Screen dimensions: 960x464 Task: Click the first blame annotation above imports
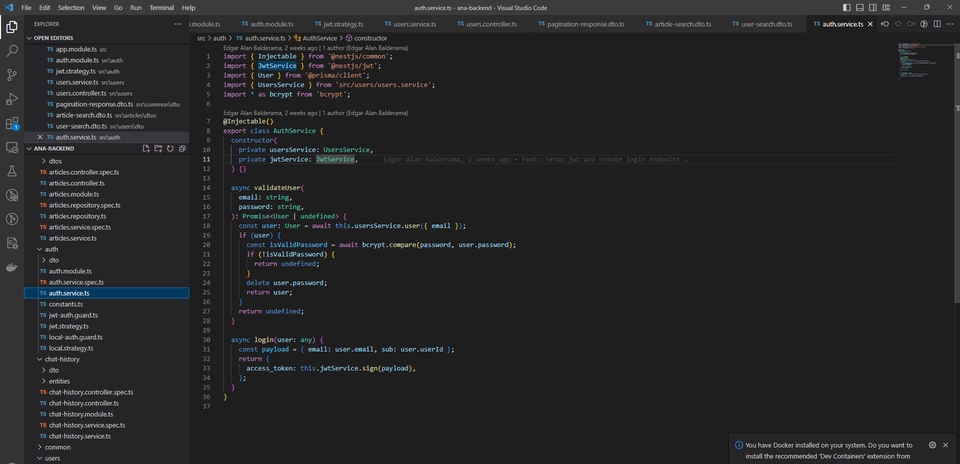pyautogui.click(x=315, y=47)
